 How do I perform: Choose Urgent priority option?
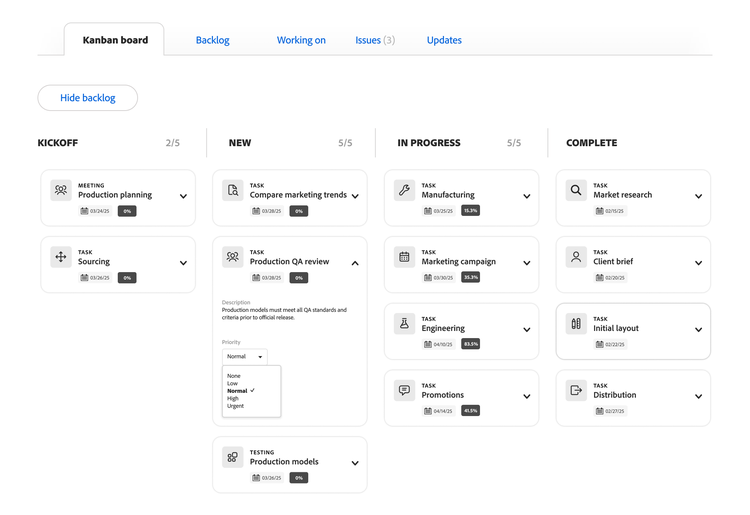(235, 406)
